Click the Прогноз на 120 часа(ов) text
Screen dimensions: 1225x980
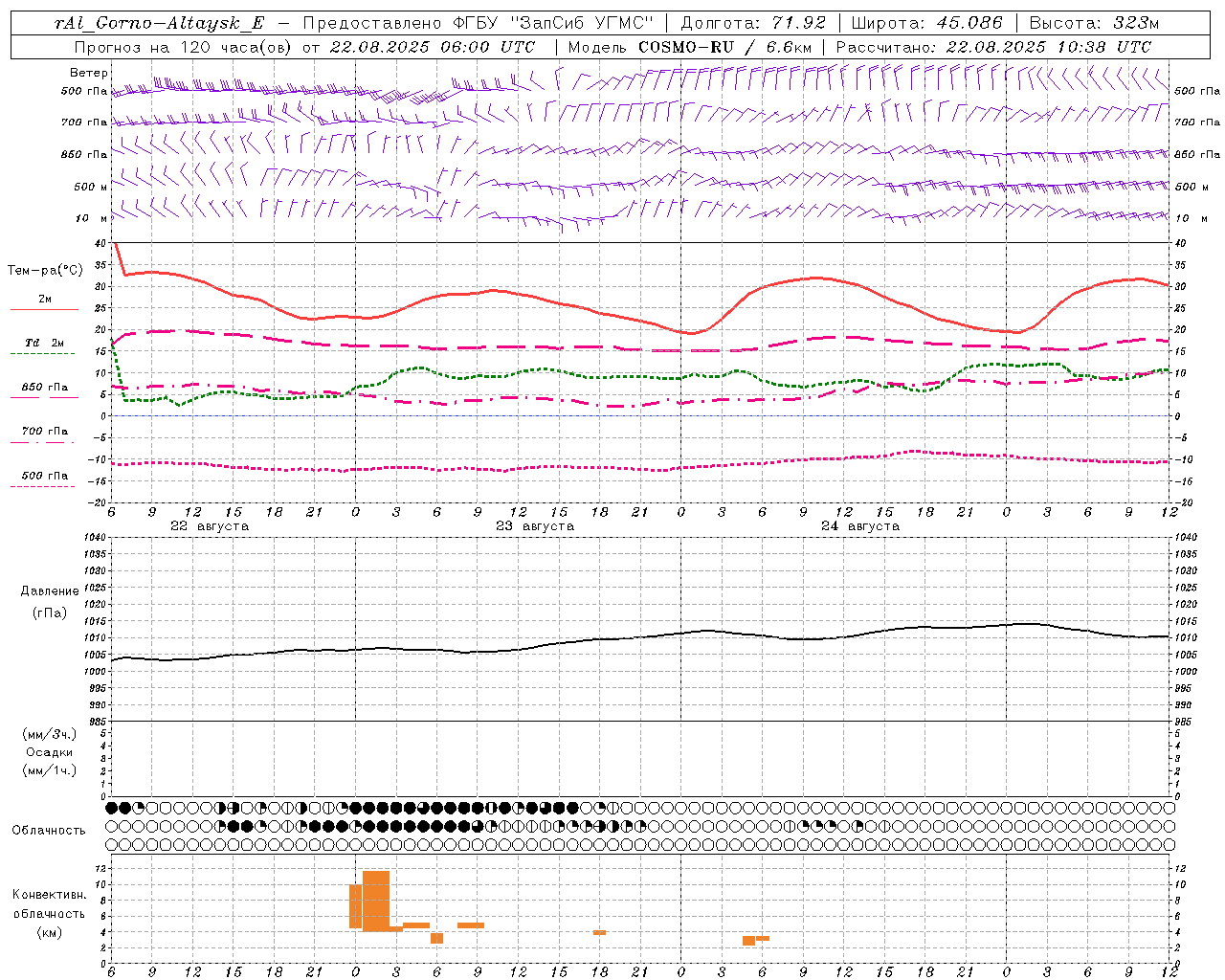[184, 47]
